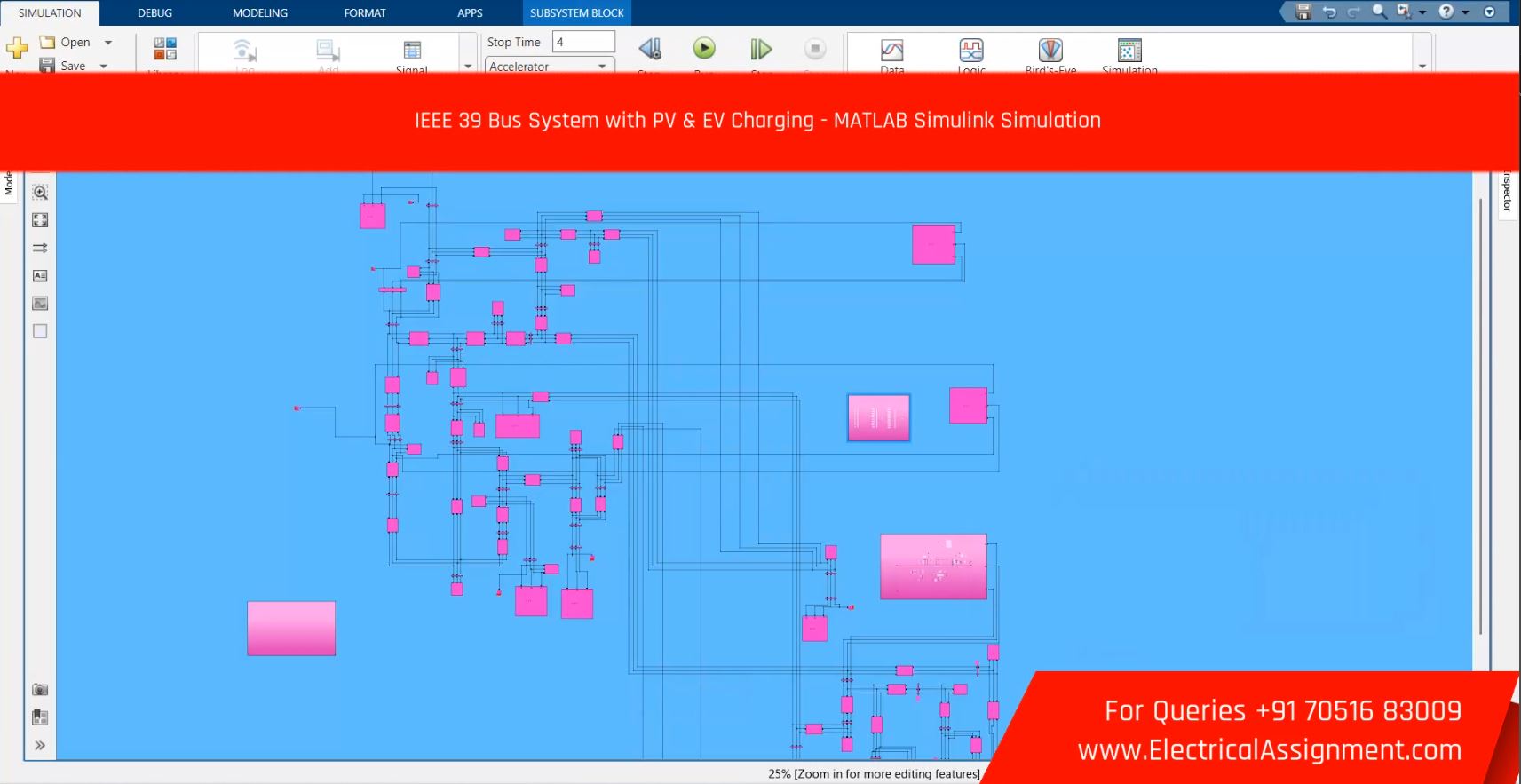This screenshot has height=784, width=1521.
Task: Open the Signal Table icon
Action: coord(412,50)
